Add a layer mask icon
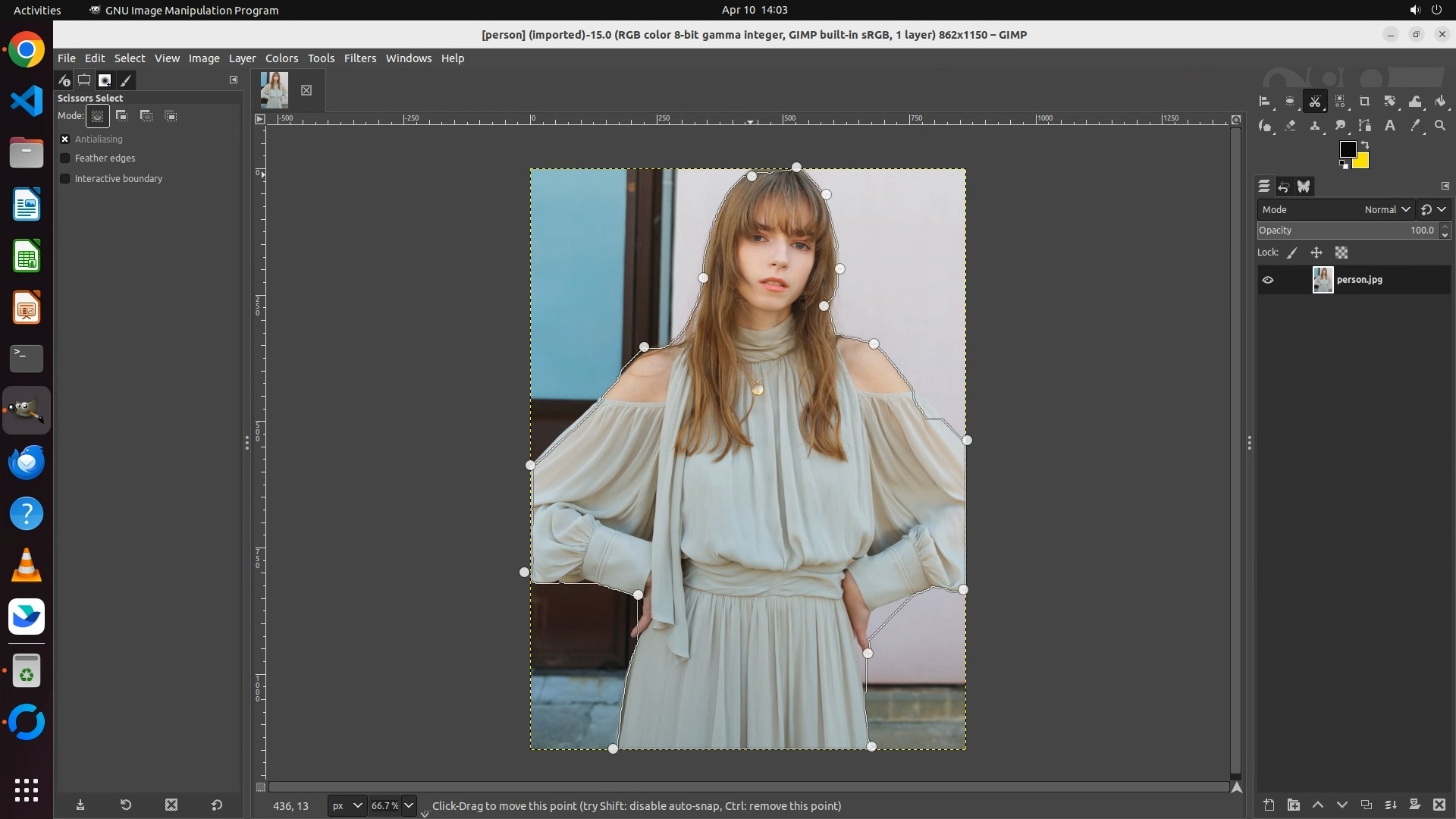This screenshot has width=1456, height=819. click(x=1414, y=805)
